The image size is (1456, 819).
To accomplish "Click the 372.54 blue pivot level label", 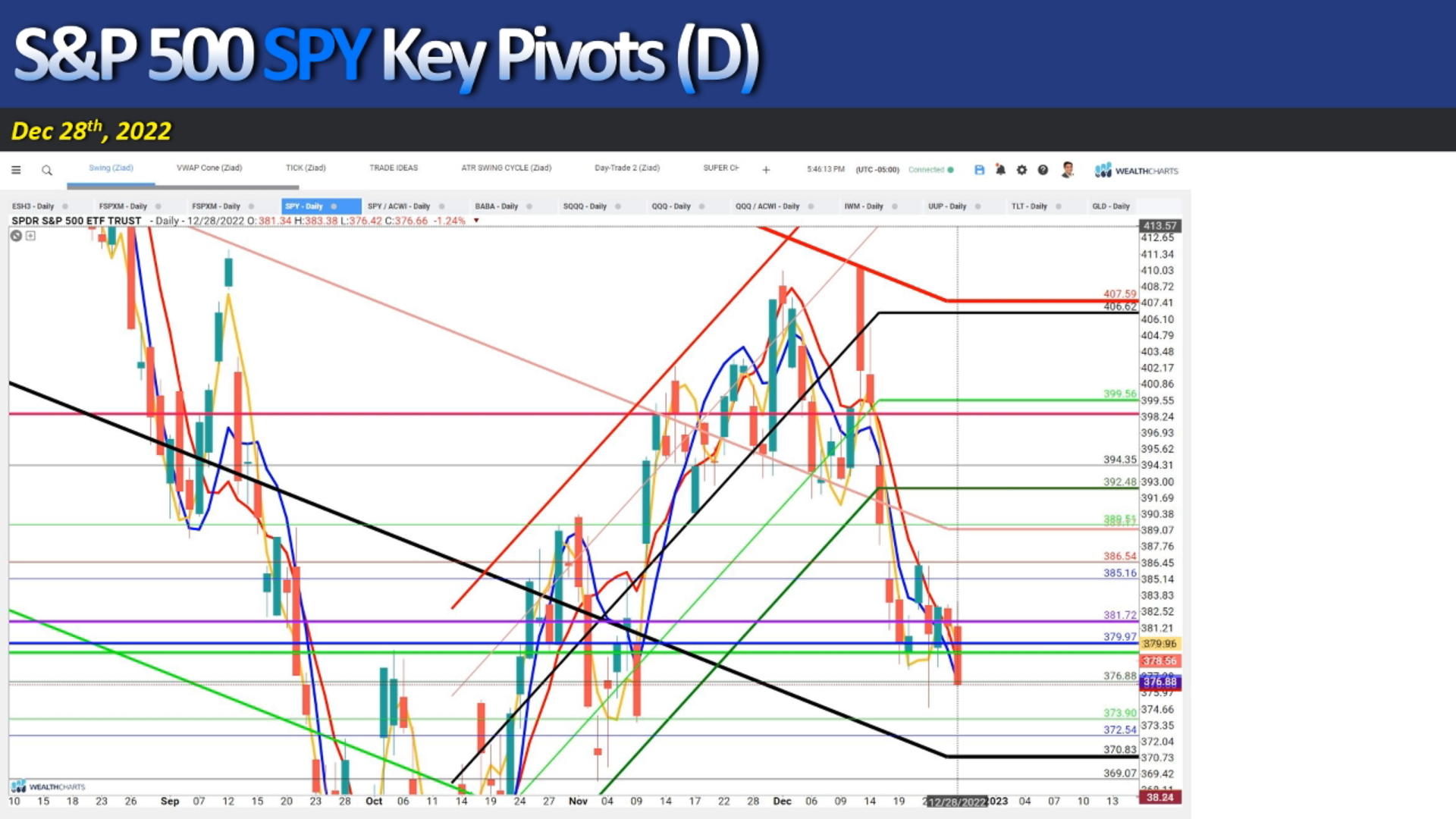I will click(1120, 730).
